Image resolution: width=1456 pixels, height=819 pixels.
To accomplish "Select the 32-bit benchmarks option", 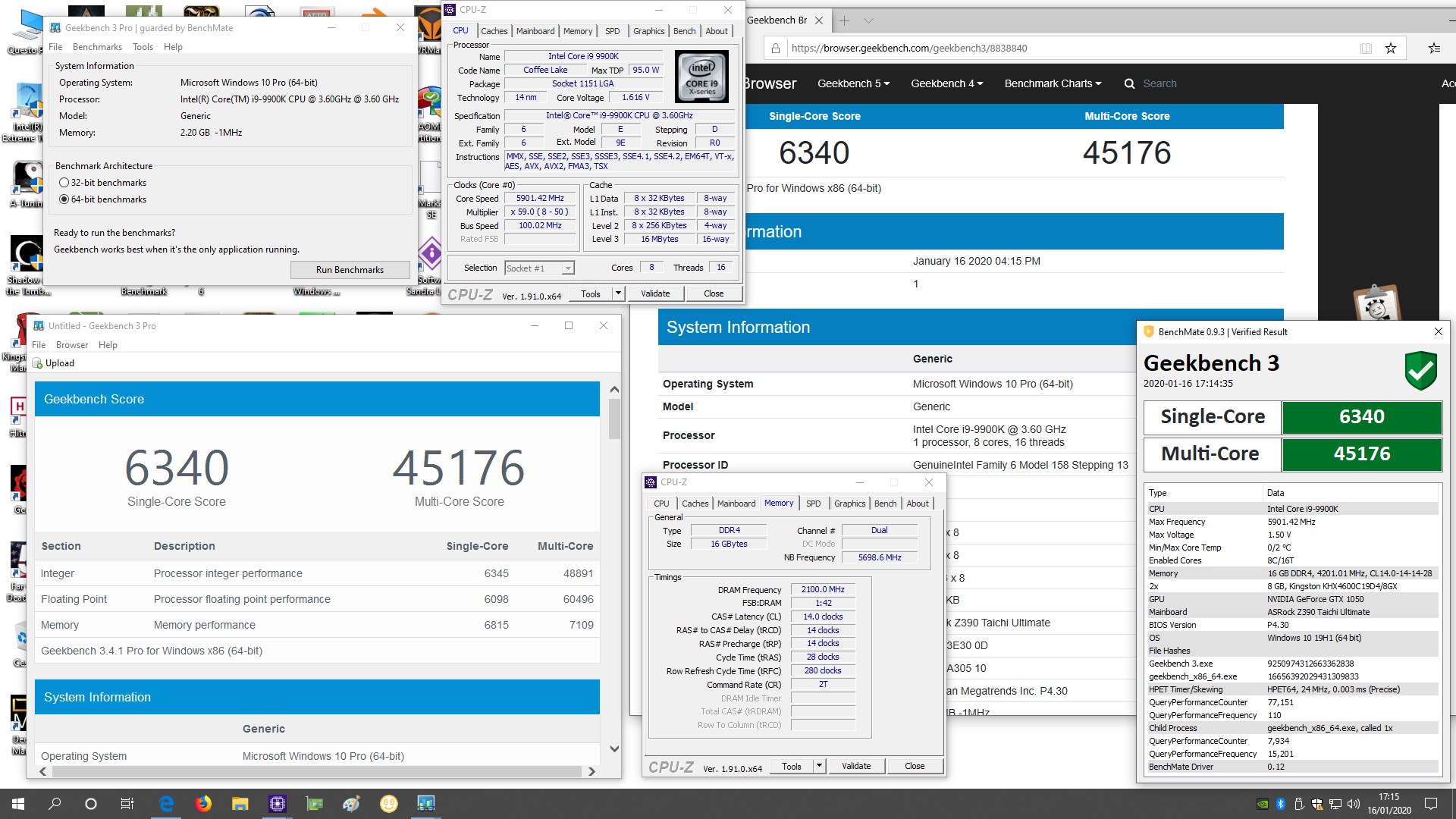I will pyautogui.click(x=64, y=183).
